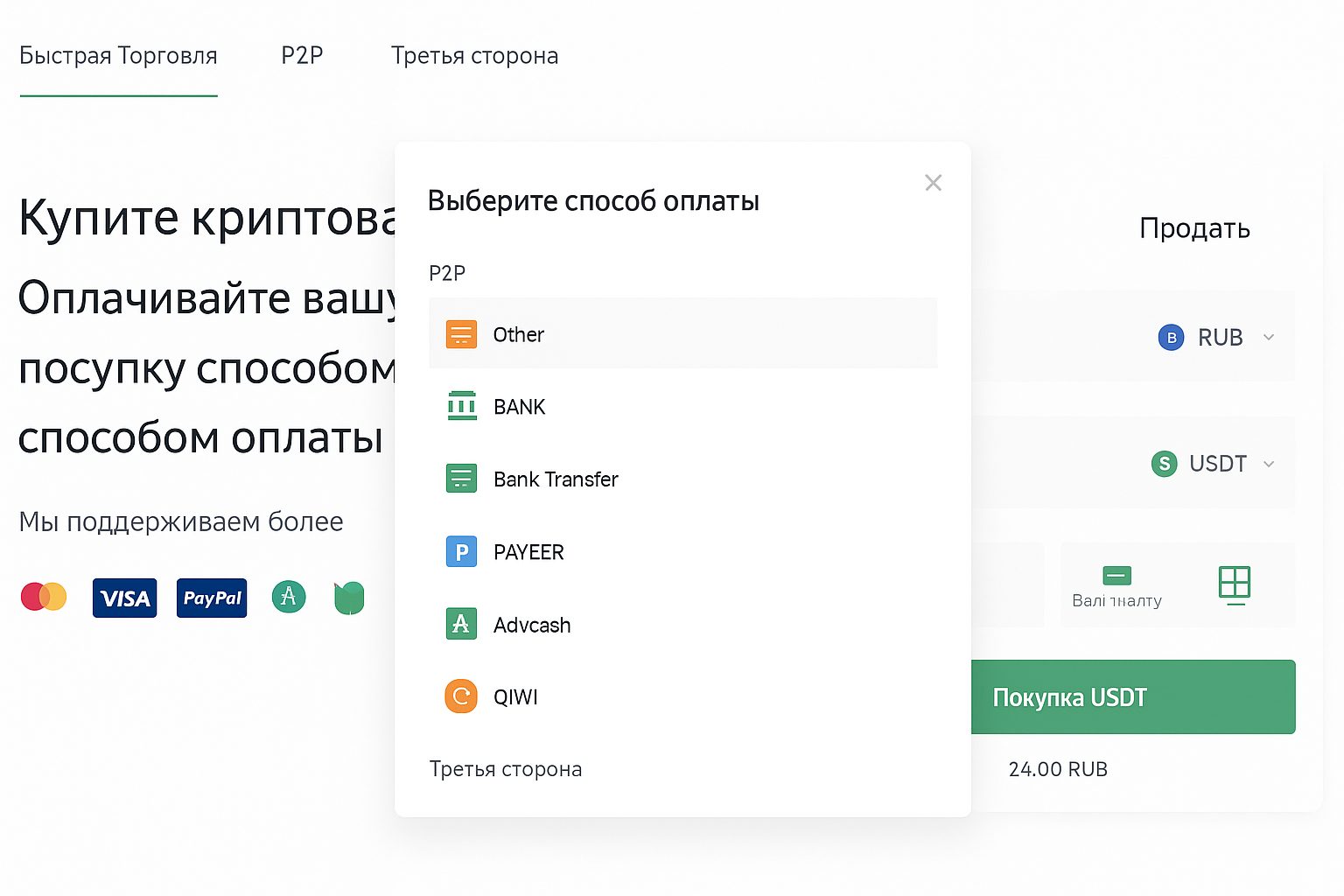Viewport: 1344px width, 896px height.
Task: Click the Mastercard logo
Action: pyautogui.click(x=44, y=598)
